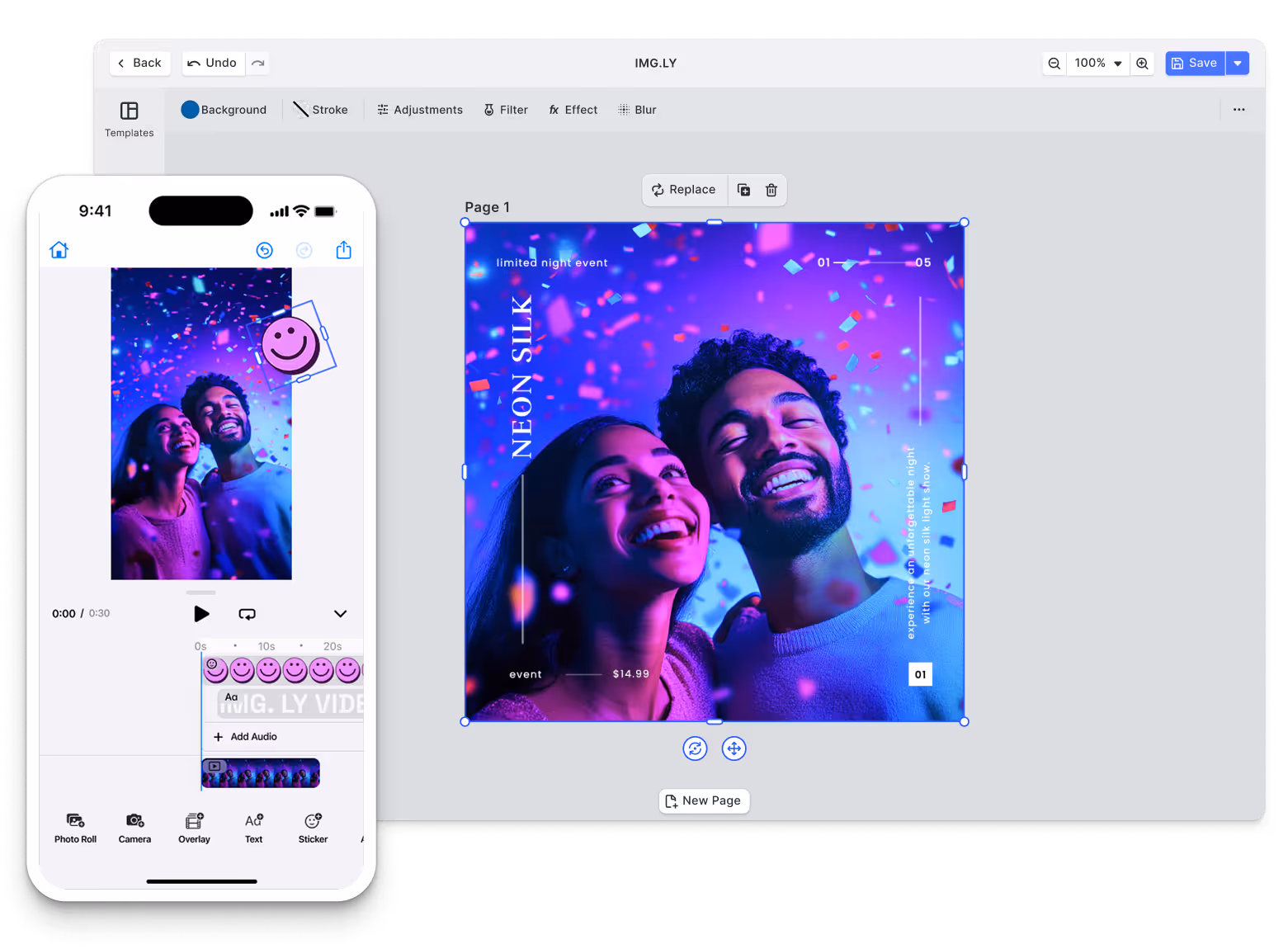Viewport: 1288px width, 949px height.
Task: Click Replace to swap the image
Action: click(x=684, y=190)
